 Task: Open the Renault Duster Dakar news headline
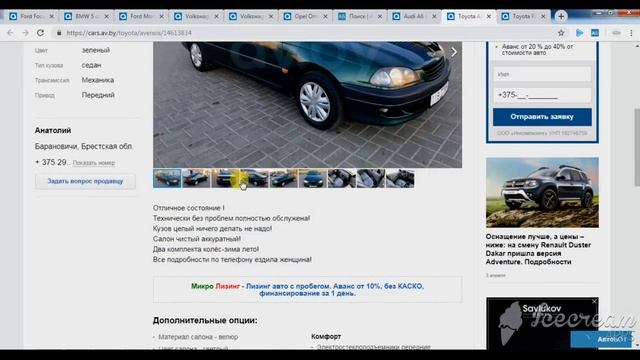[x=538, y=249]
